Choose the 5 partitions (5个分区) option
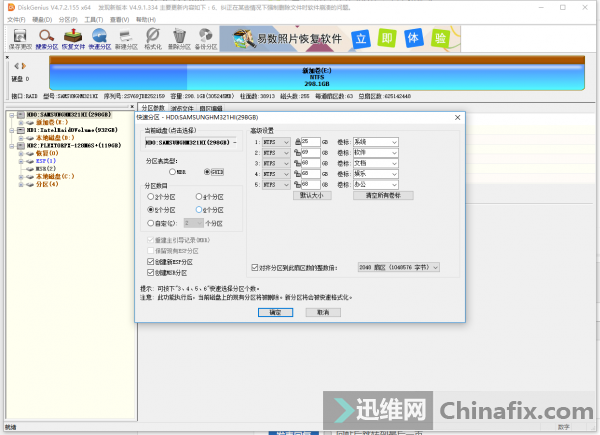This screenshot has height=435, width=600. click(x=161, y=210)
